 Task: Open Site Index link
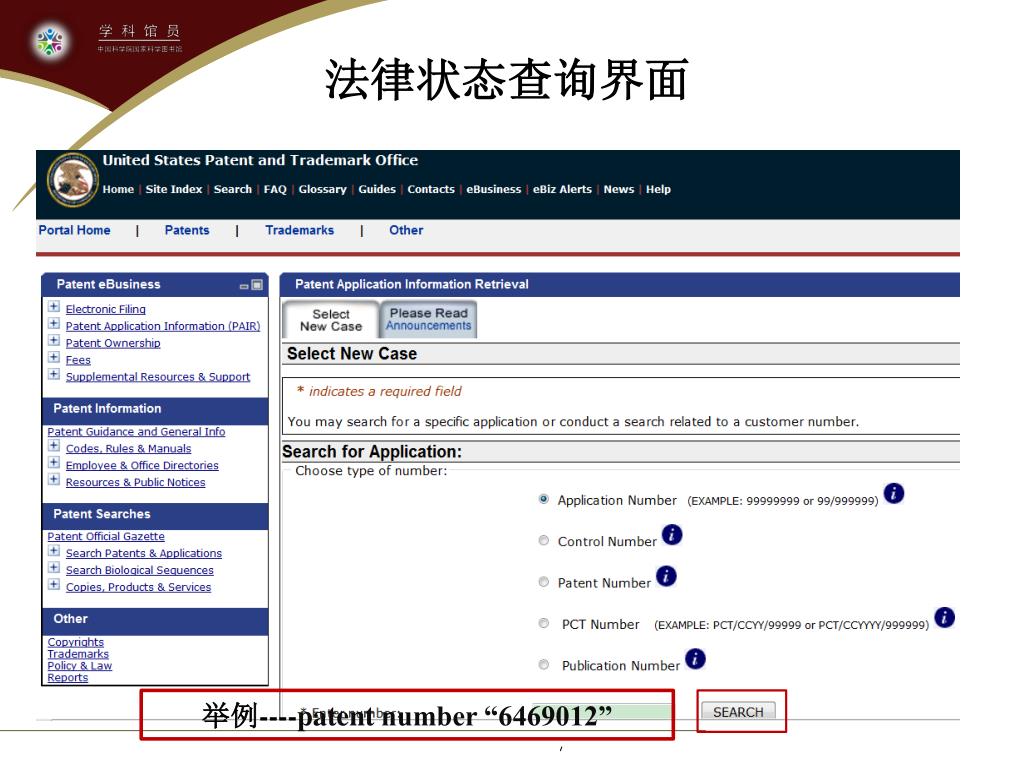point(174,189)
